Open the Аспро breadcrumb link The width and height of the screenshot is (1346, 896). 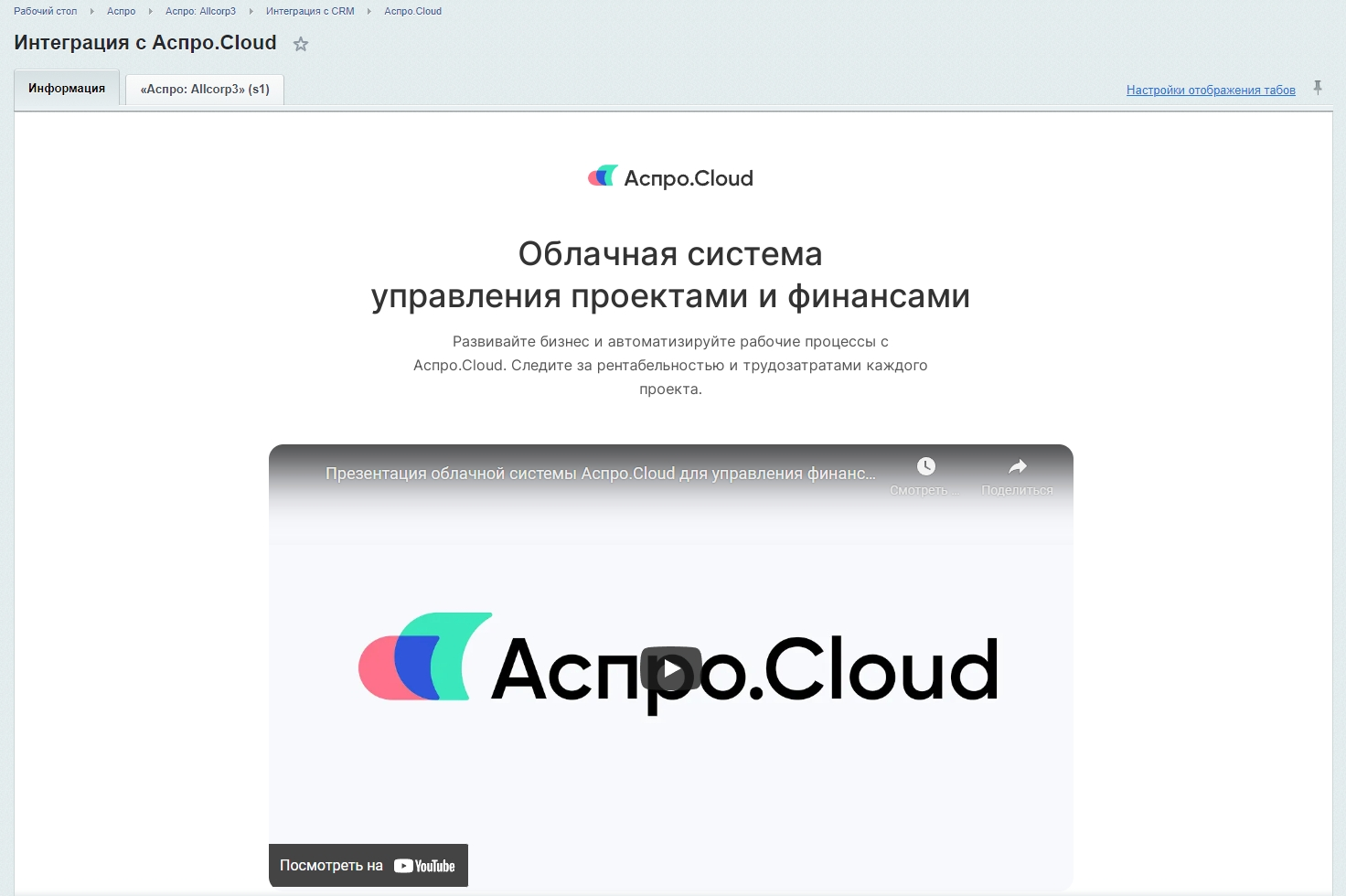point(121,11)
